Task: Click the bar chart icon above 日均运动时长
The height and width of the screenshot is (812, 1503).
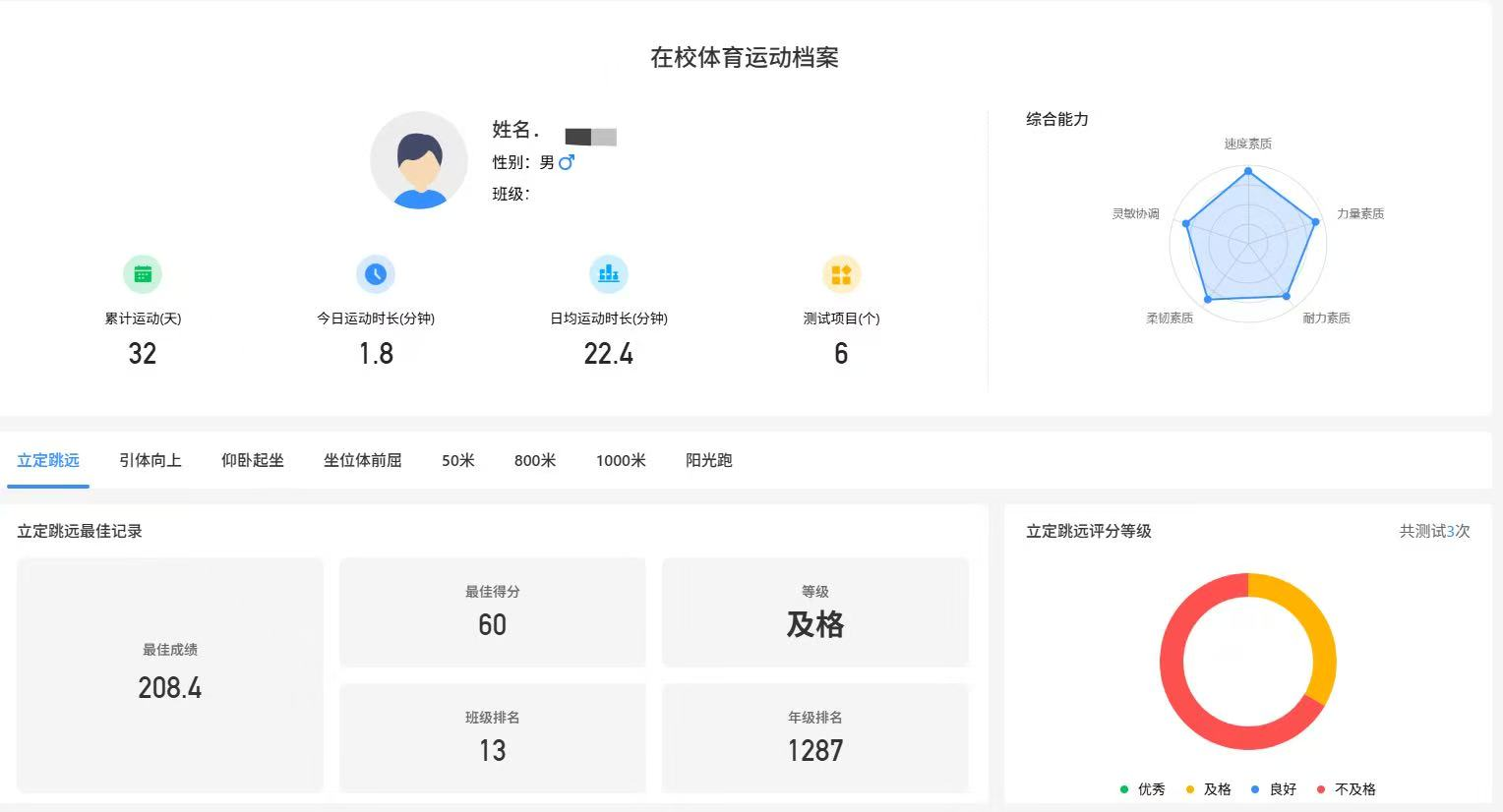Action: [609, 273]
